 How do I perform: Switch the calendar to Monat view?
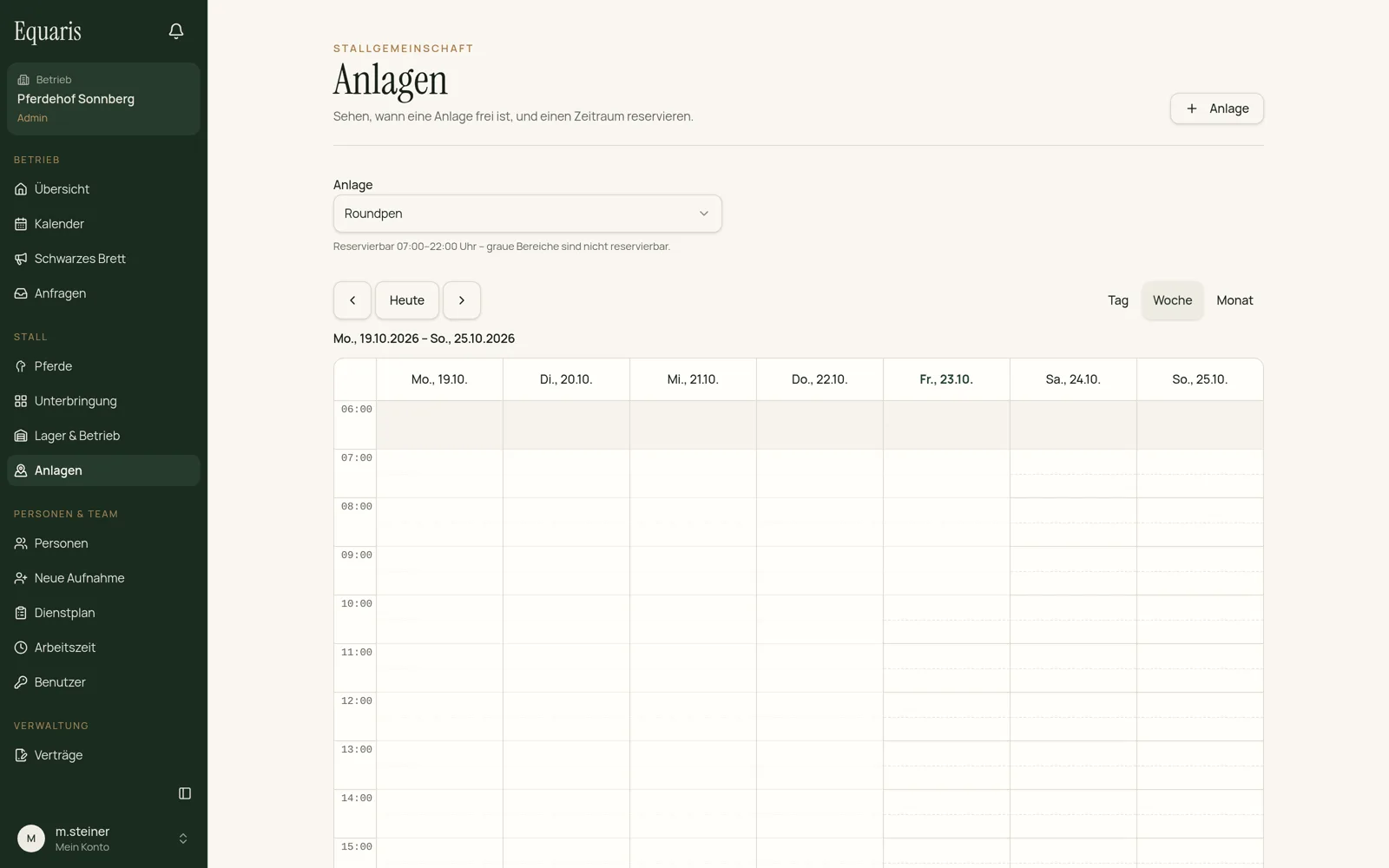[x=1234, y=300]
